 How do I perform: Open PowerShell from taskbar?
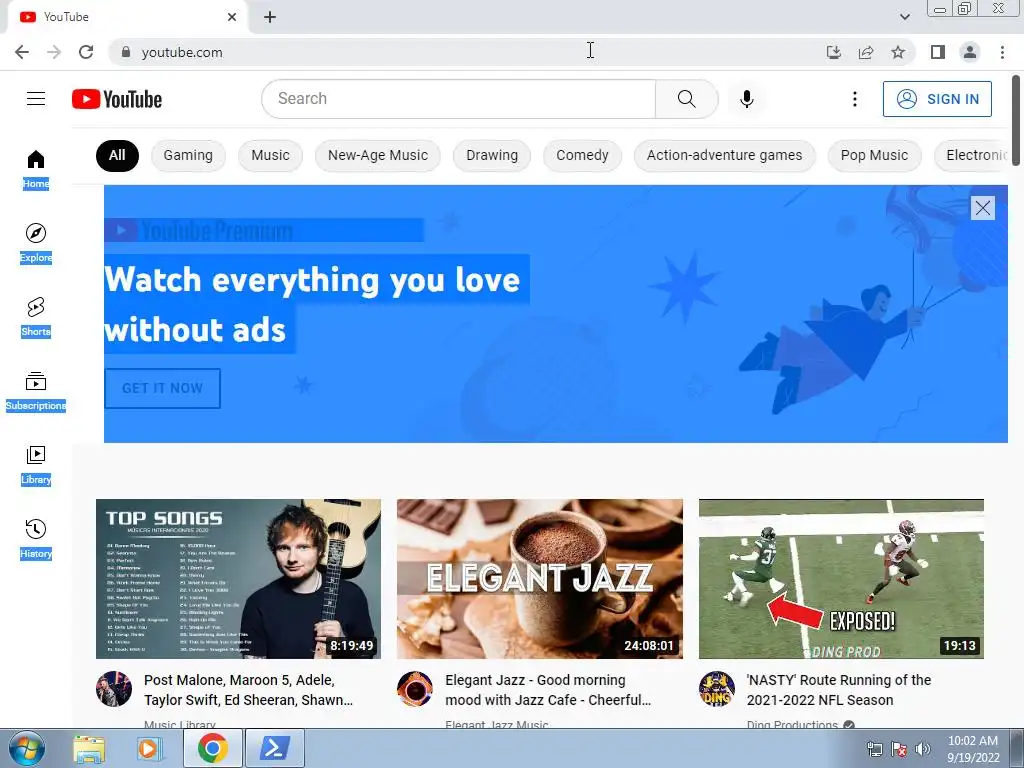point(275,748)
